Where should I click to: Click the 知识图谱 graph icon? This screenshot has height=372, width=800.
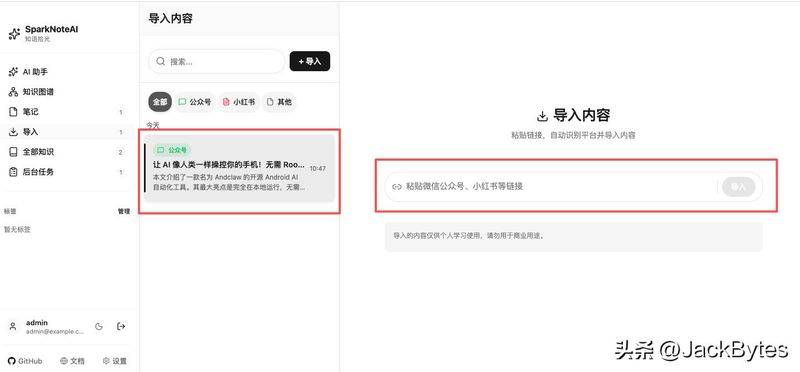click(13, 92)
